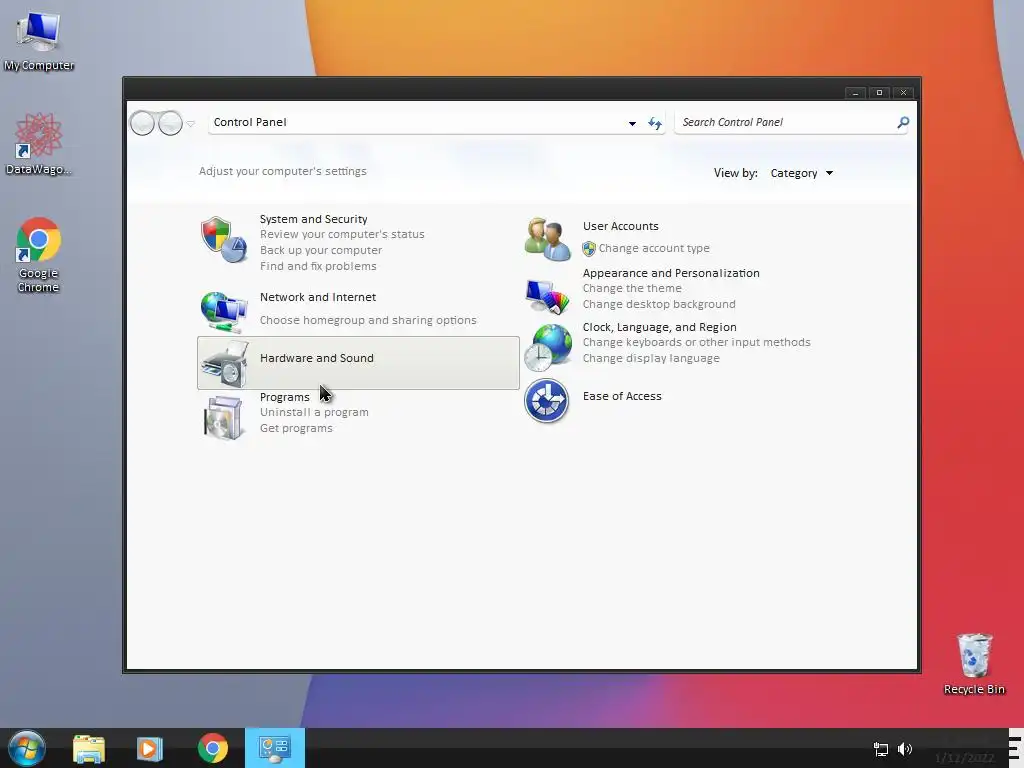The image size is (1024, 768).
Task: Click the Show desktop strip on the taskbar
Action: (1016, 748)
